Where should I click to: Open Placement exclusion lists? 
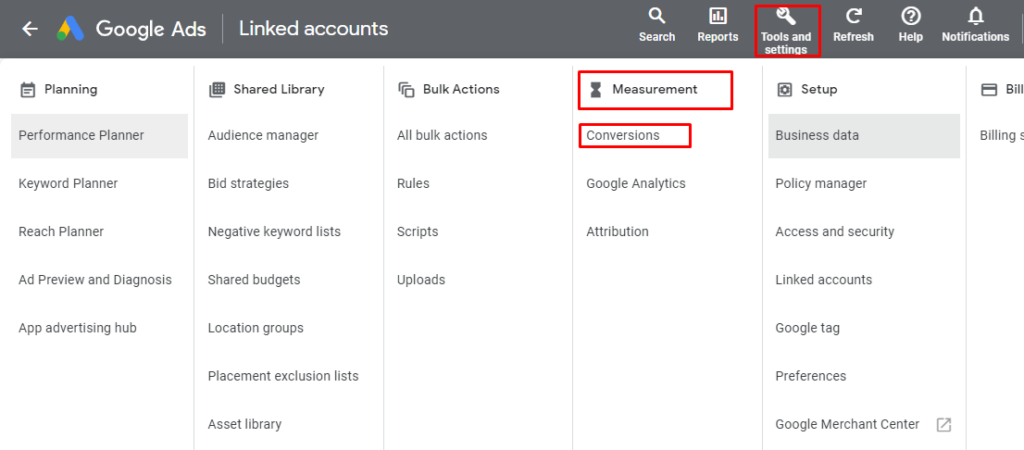283,376
